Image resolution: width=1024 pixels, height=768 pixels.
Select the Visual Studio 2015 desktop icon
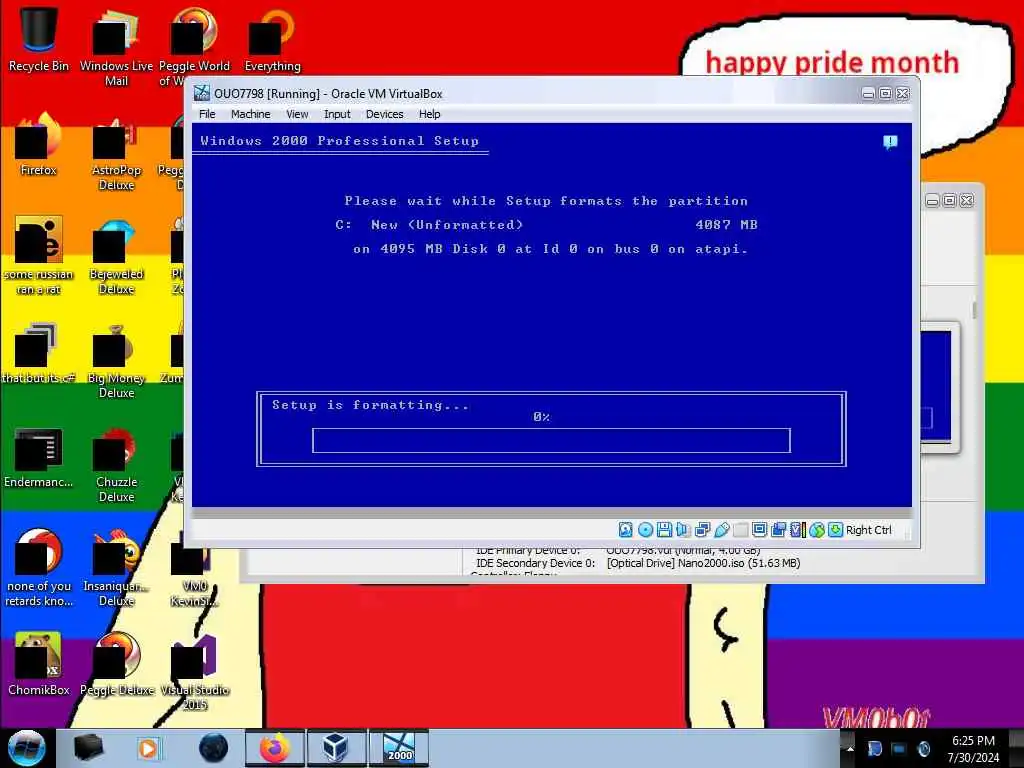point(195,673)
